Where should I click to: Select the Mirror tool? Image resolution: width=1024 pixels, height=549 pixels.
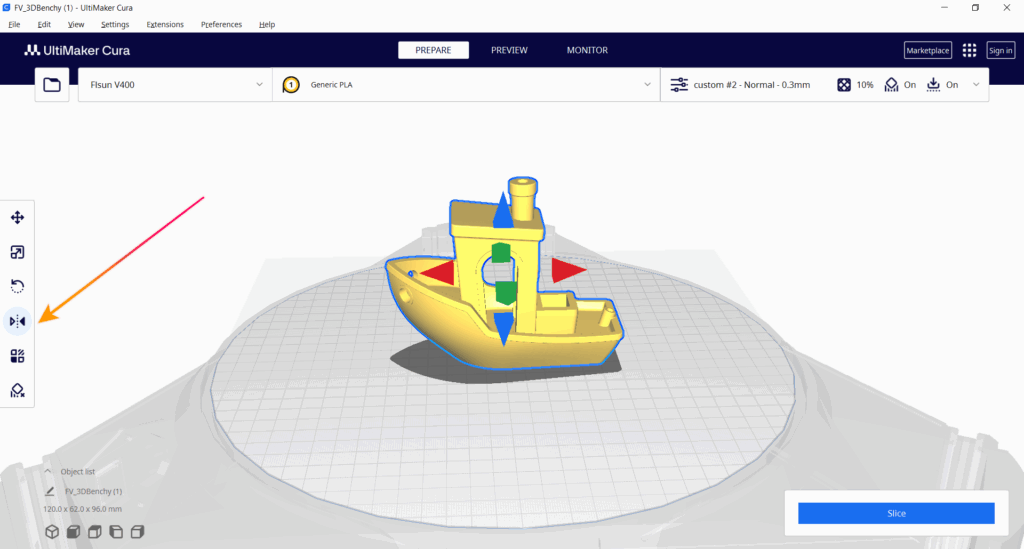pyautogui.click(x=18, y=321)
